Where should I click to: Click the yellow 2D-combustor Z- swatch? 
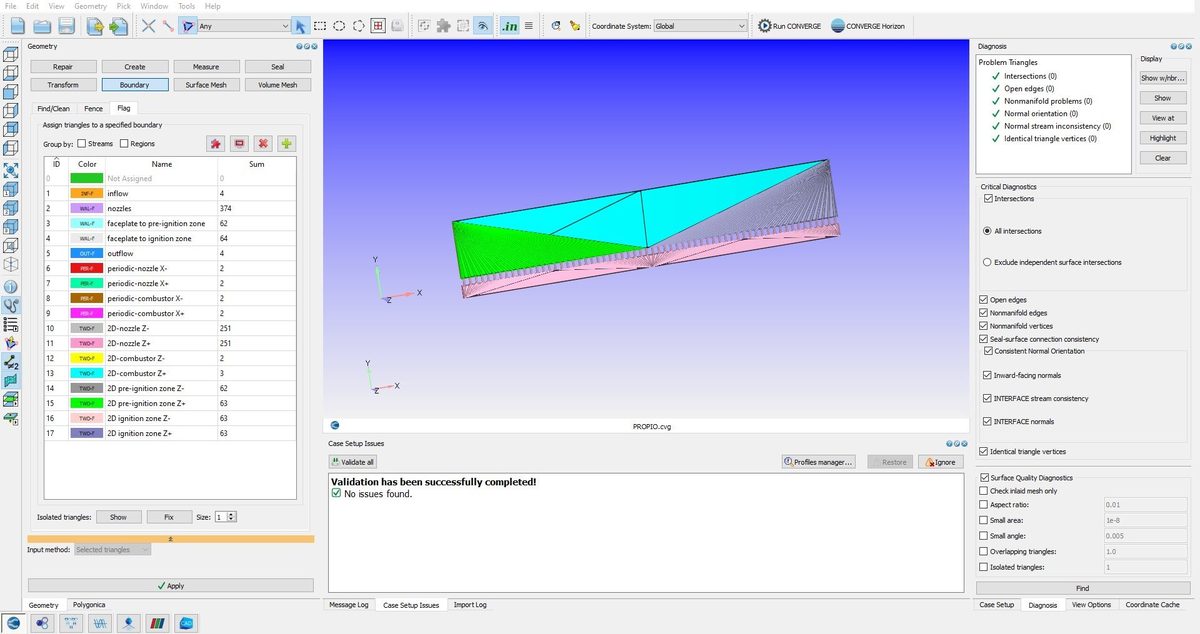pos(87,358)
